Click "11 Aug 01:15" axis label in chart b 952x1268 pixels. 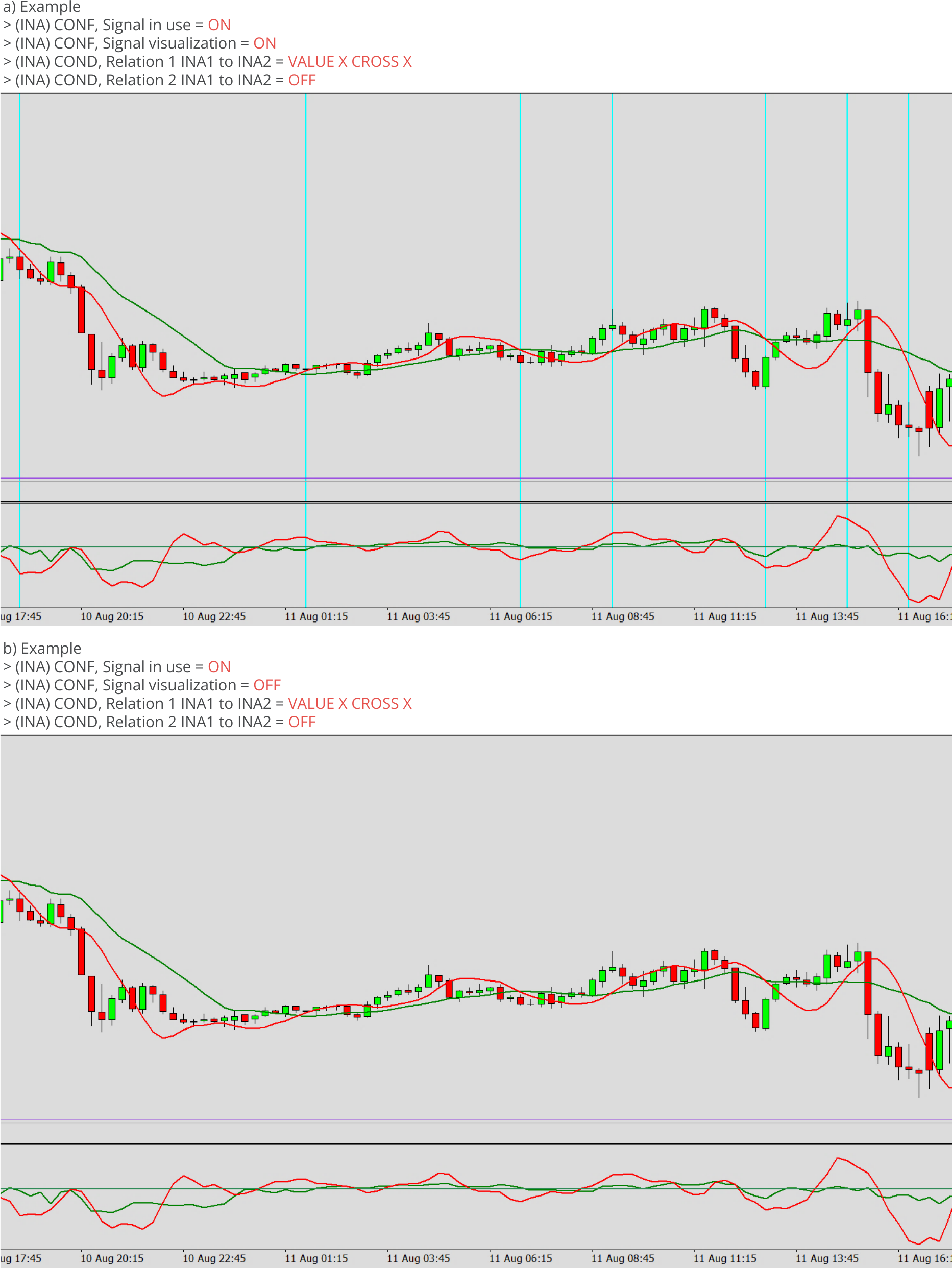pyautogui.click(x=316, y=1258)
